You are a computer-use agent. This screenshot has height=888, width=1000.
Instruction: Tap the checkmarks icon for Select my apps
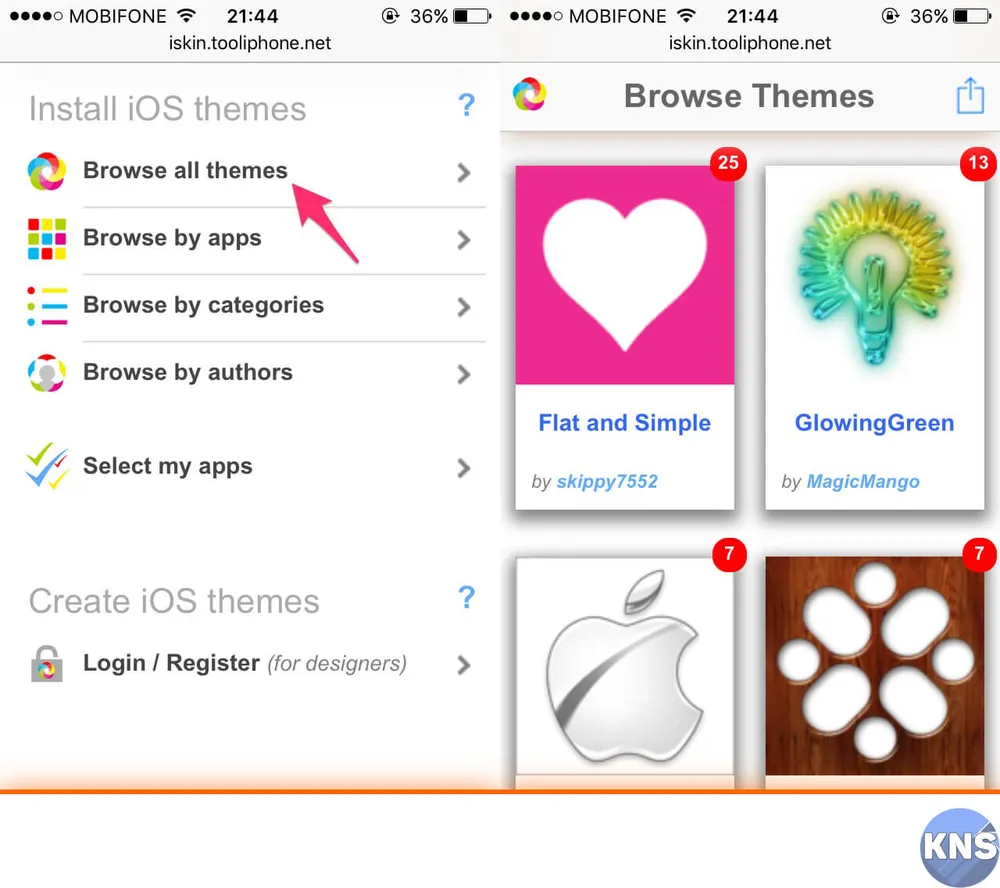click(x=47, y=466)
